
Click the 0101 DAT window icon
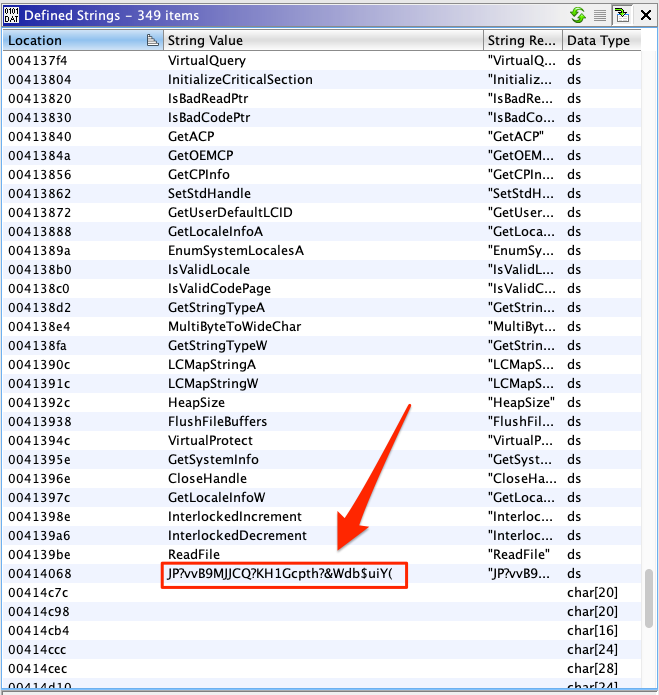(11, 15)
